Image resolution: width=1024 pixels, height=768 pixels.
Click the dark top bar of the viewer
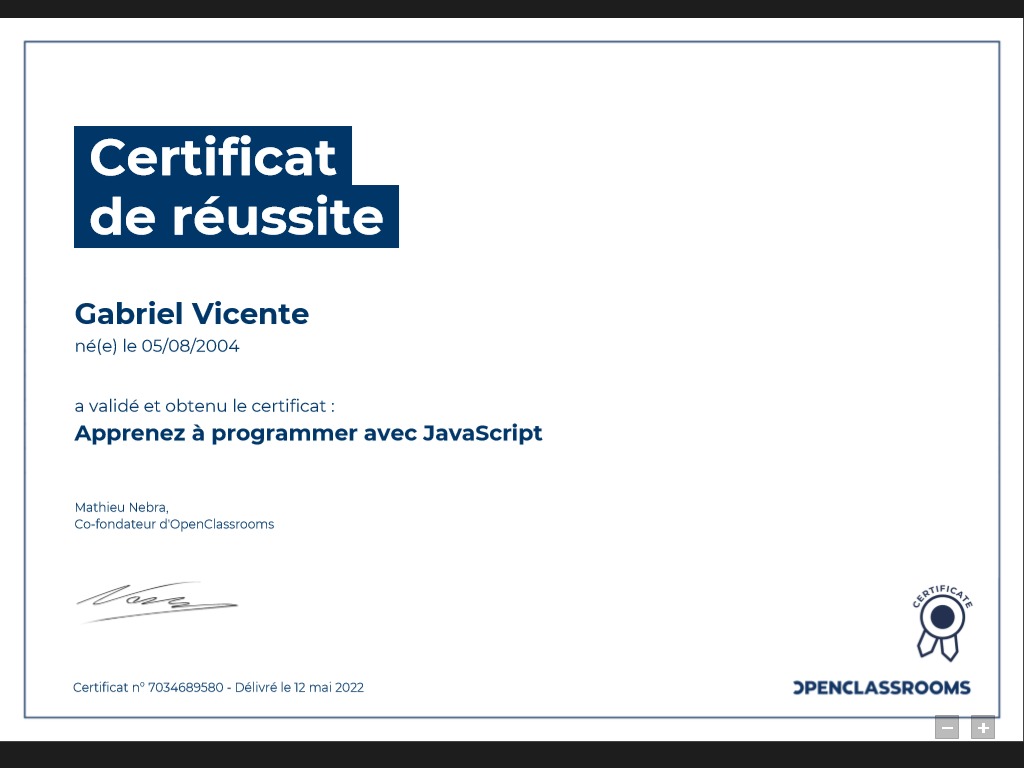(512, 8)
